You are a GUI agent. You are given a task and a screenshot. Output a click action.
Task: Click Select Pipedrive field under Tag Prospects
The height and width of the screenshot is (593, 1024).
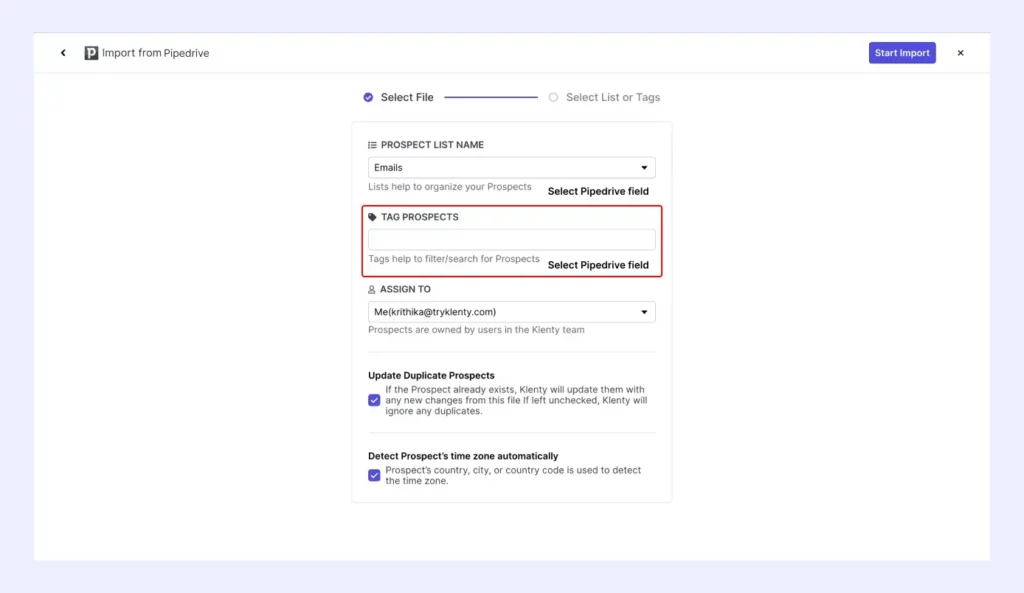[x=598, y=265]
